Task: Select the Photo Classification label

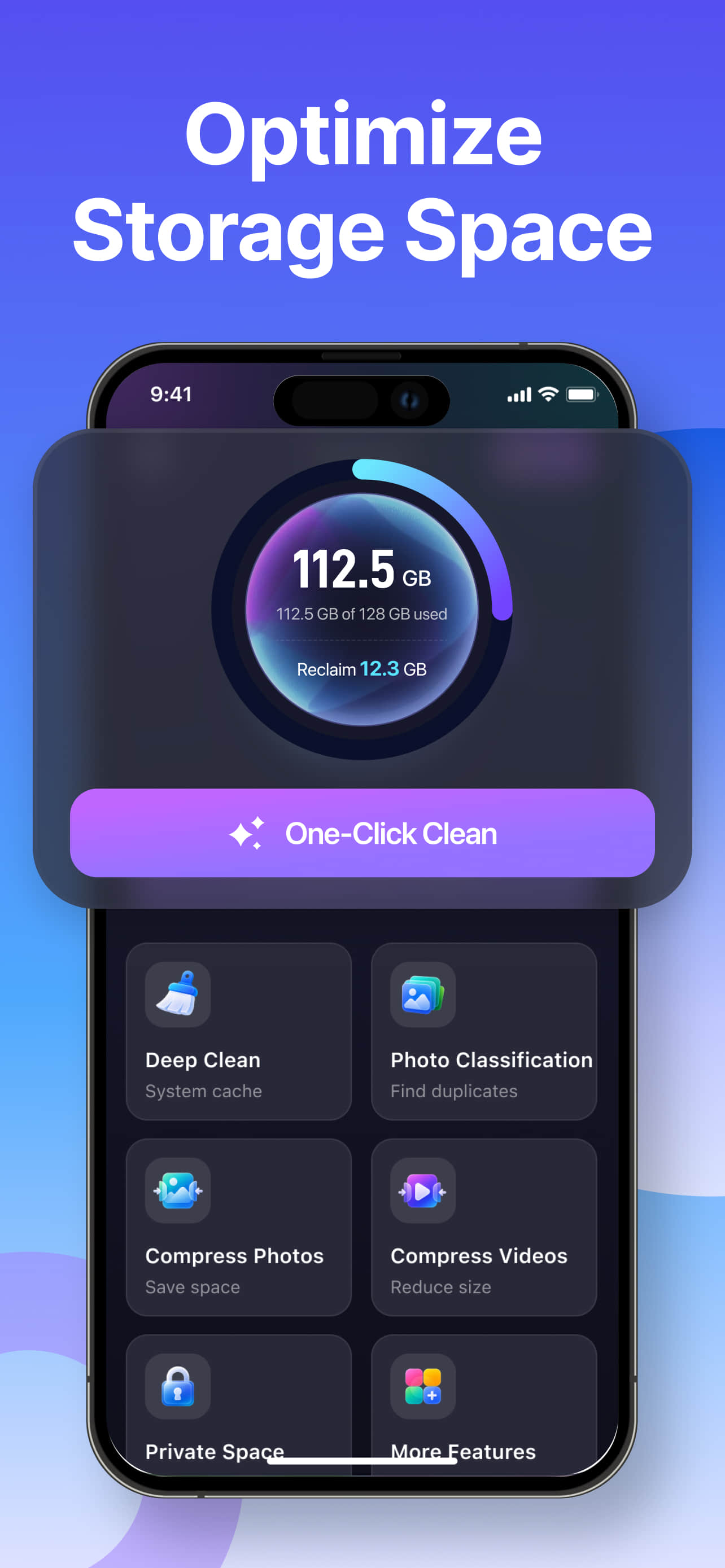Action: pyautogui.click(x=491, y=1061)
